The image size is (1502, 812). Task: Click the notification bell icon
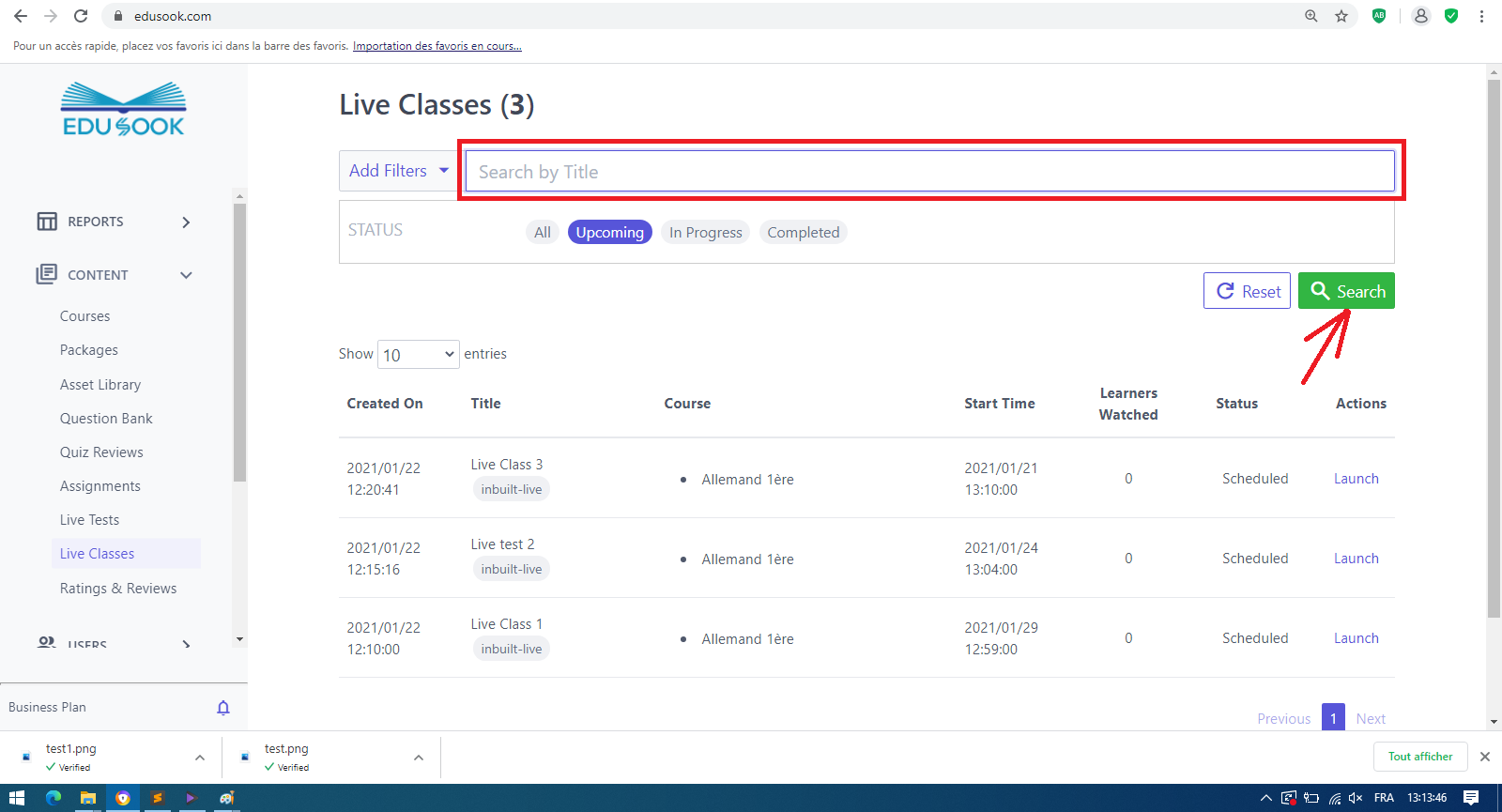(223, 708)
